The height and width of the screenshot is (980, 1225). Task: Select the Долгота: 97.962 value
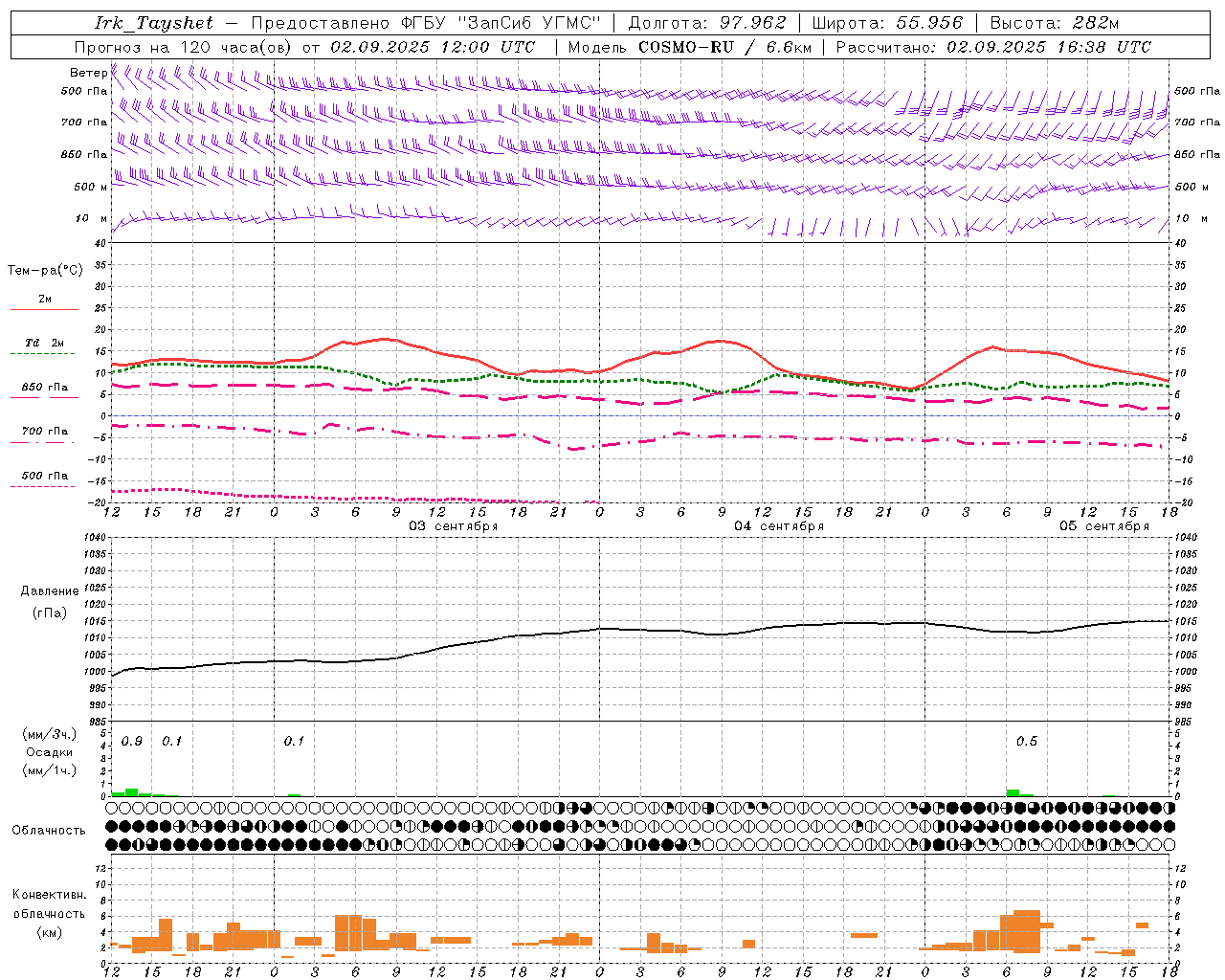click(706, 23)
